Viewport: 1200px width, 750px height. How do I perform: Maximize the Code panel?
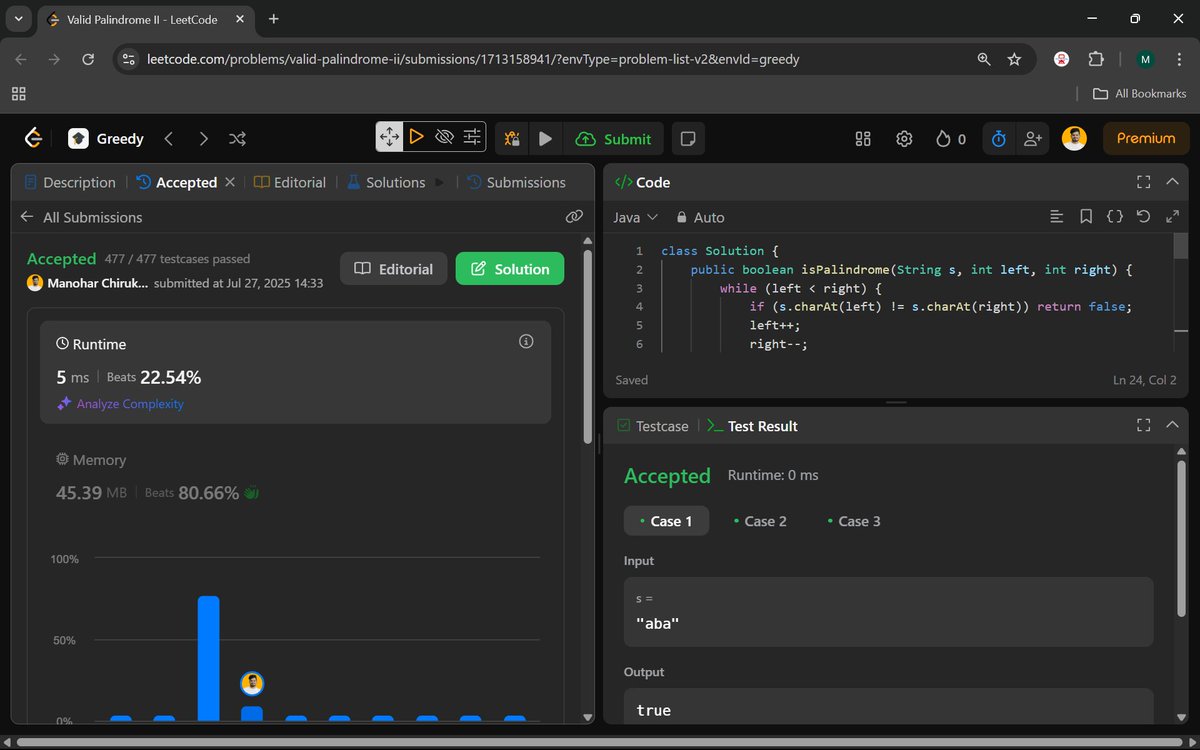click(1144, 182)
